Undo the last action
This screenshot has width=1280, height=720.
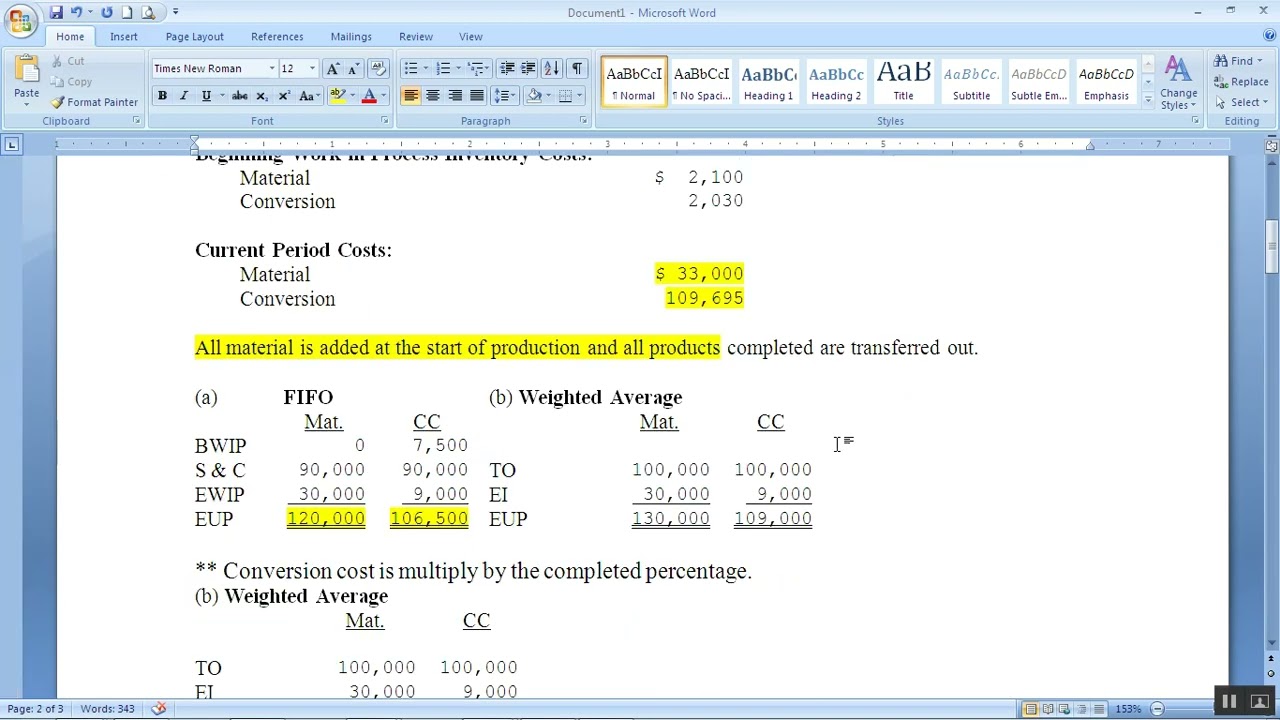point(77,12)
